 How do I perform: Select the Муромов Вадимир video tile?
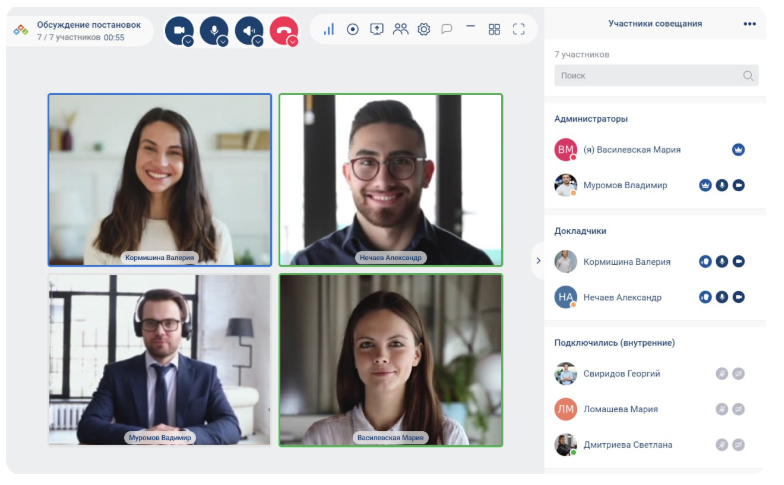point(160,360)
